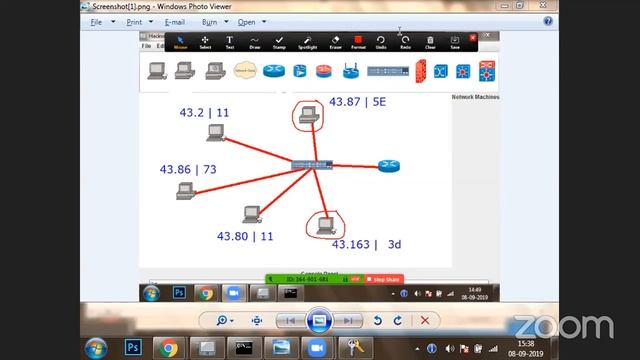The height and width of the screenshot is (360, 640).
Task: Click the circled computer labeled 43.87 | 5E
Action: point(309,115)
